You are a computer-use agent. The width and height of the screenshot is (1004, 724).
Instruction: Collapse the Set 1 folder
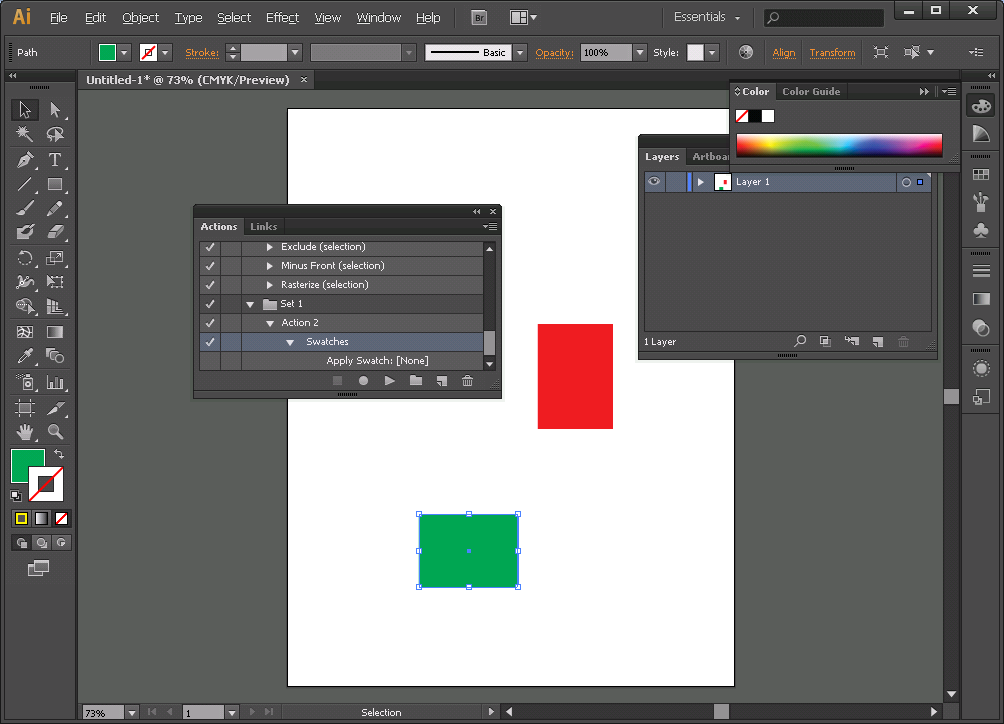click(250, 304)
